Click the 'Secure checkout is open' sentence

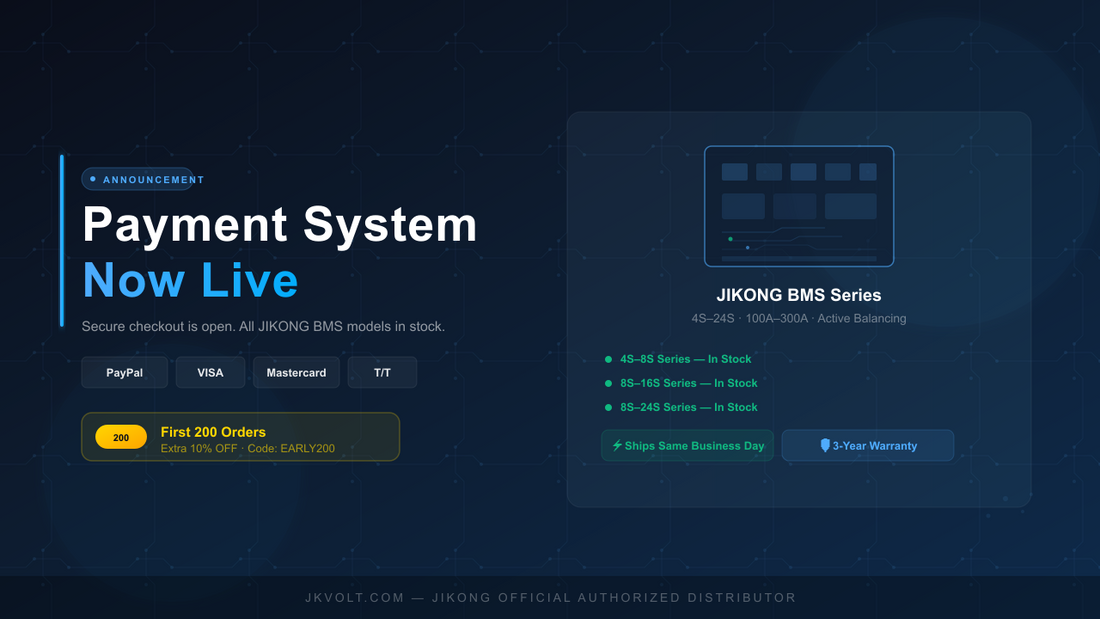click(263, 326)
